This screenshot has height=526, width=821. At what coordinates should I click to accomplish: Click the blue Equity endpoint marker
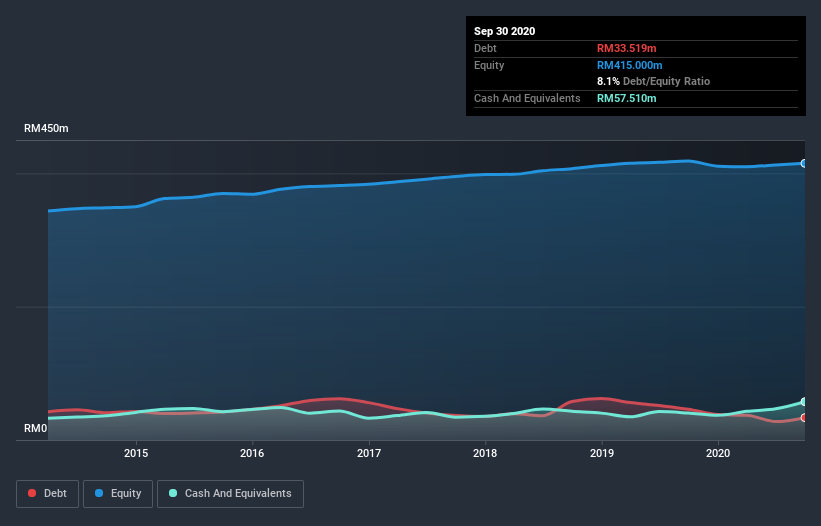click(804, 164)
